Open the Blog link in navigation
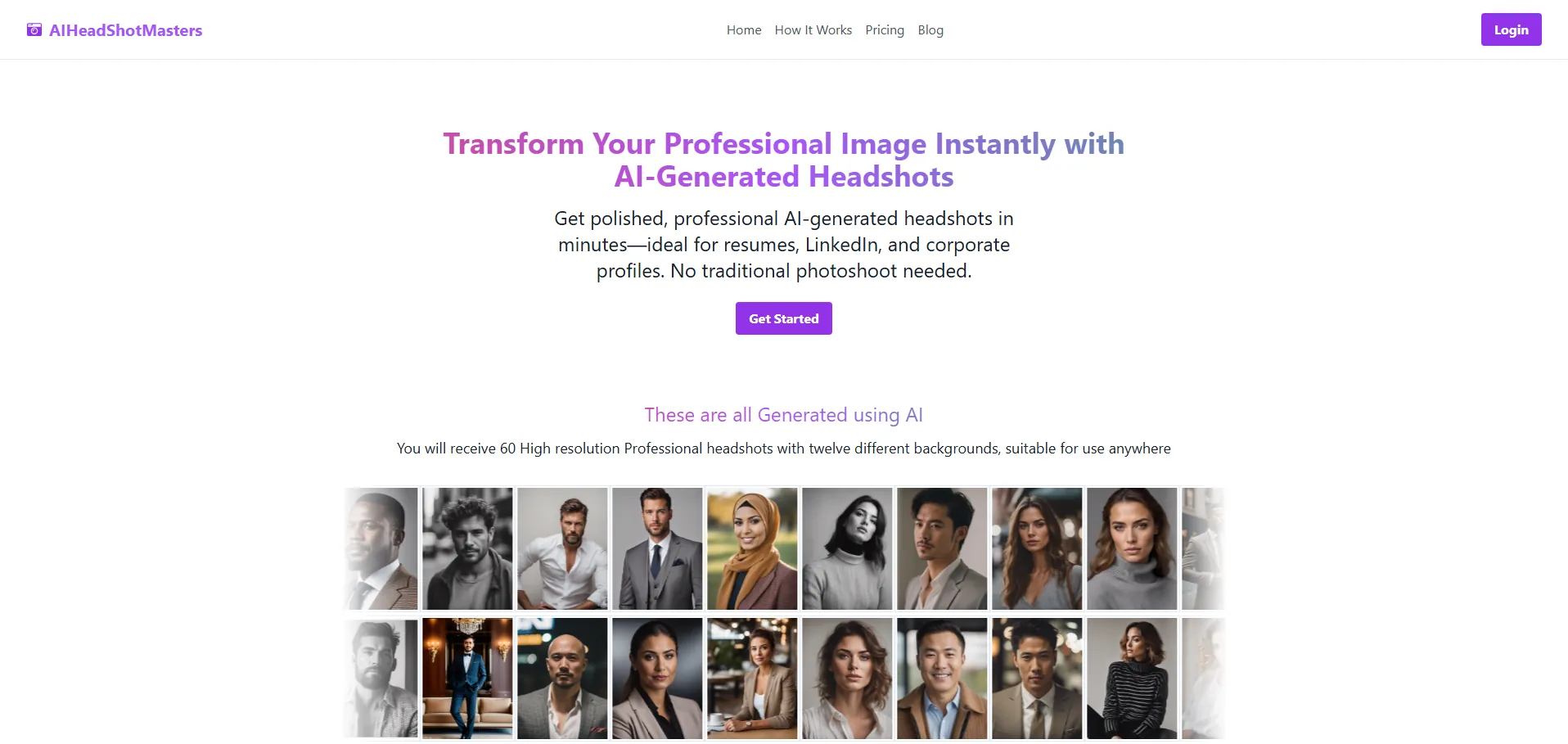This screenshot has width=1568, height=744. pyautogui.click(x=930, y=30)
